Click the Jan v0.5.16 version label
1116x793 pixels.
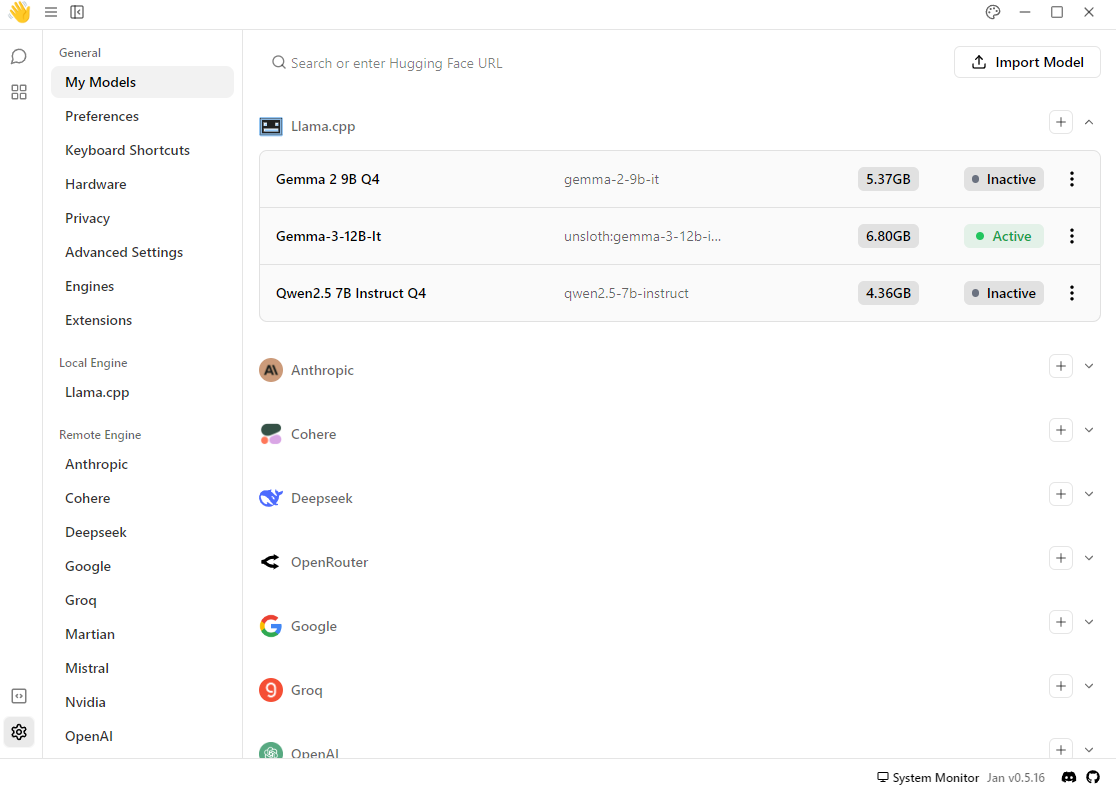pyautogui.click(x=1016, y=777)
